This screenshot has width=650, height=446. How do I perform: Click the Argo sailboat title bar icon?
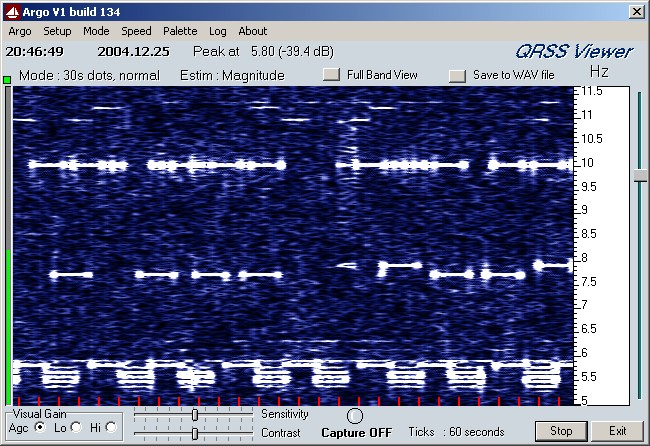(12, 12)
